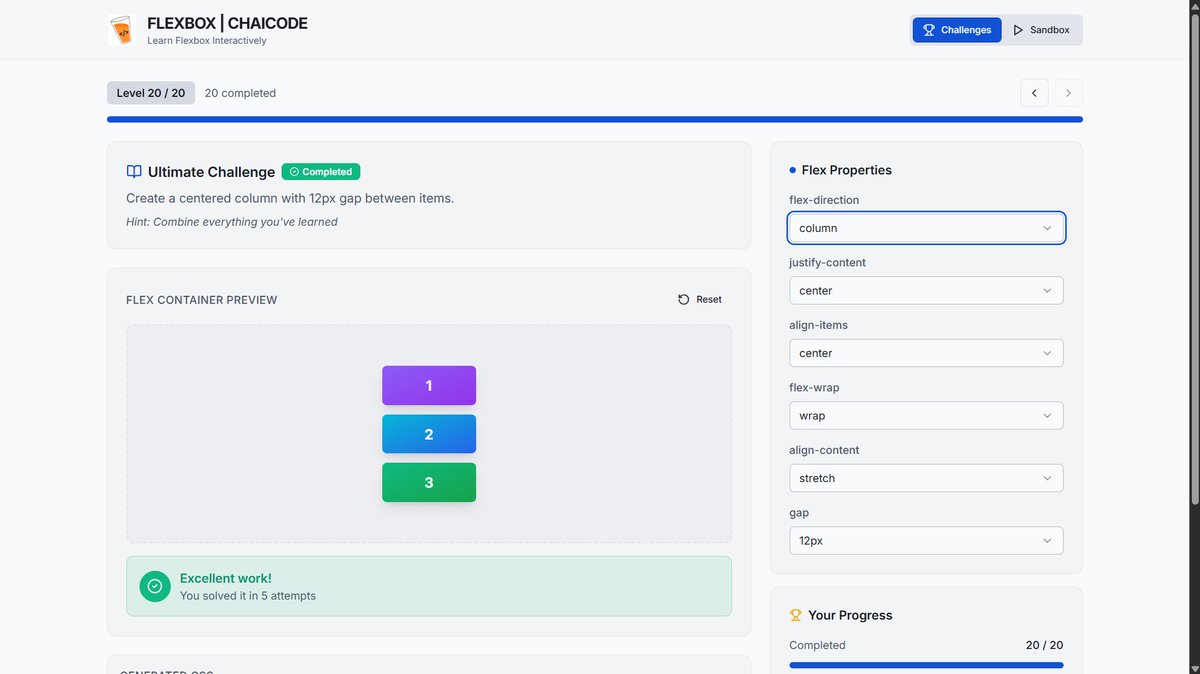
Task: Open the flex-direction dropdown showing column
Action: point(926,228)
